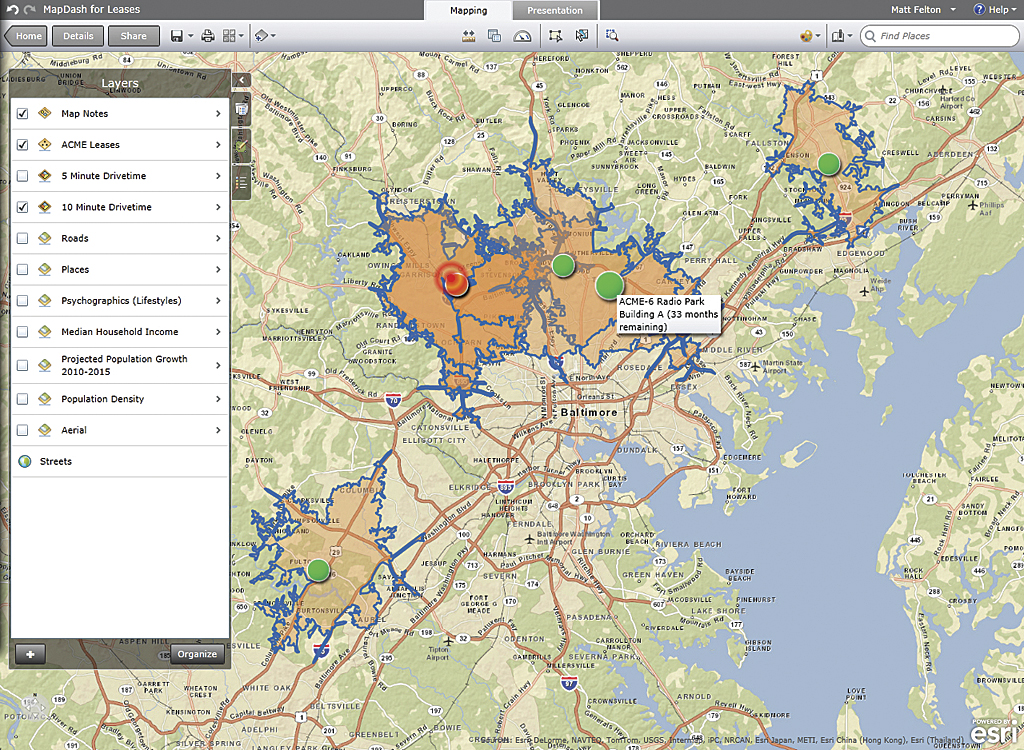1024x750 pixels.
Task: Expand the Population Density layer arrow
Action: pos(218,399)
